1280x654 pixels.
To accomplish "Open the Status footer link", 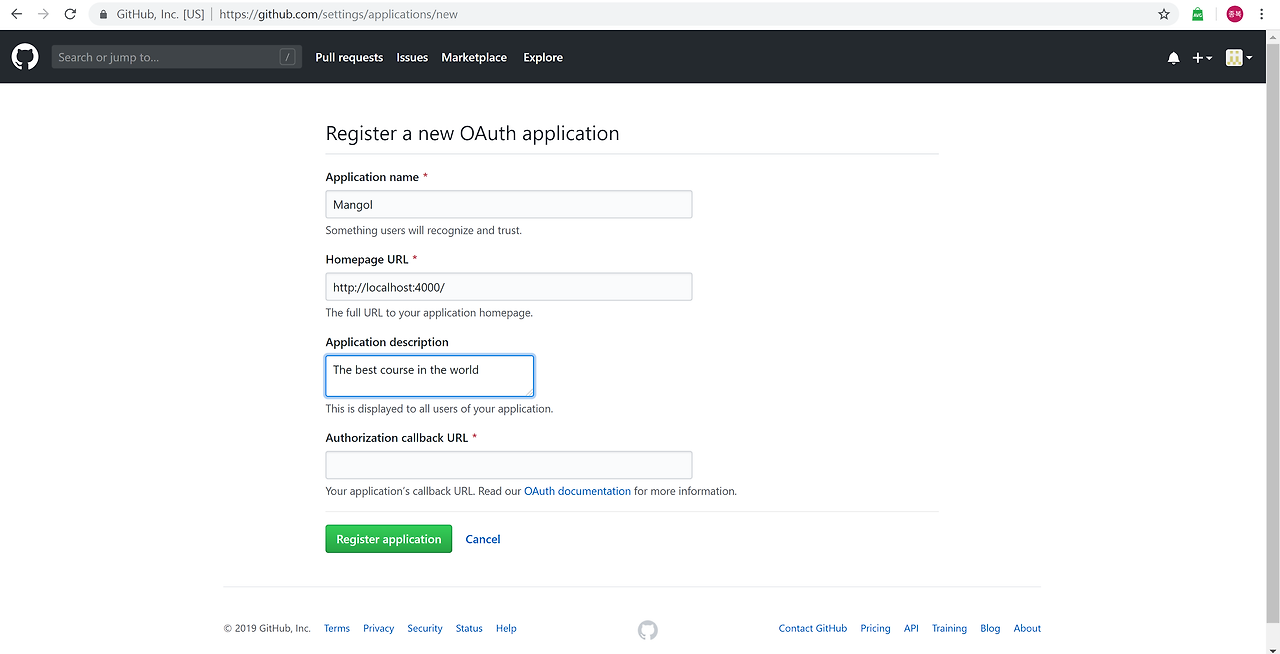I will coord(469,628).
